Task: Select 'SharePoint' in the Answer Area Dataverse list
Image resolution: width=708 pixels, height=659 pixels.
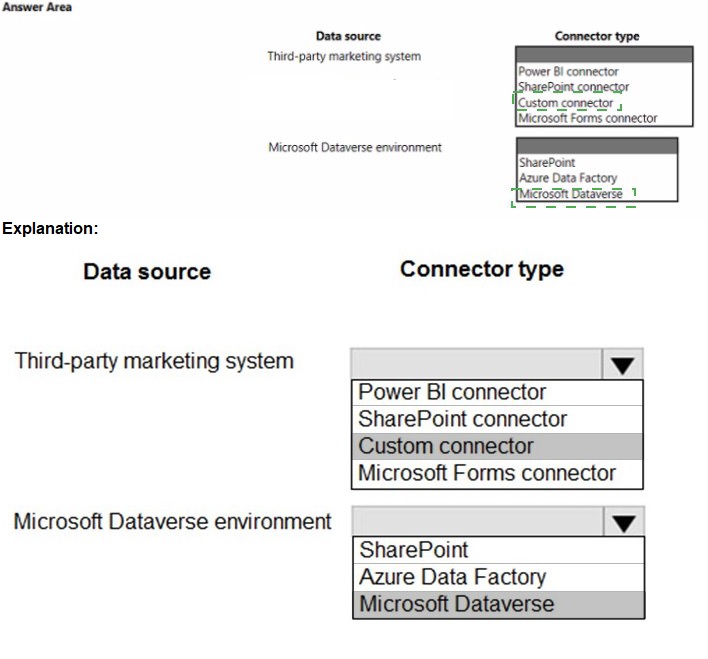Action: click(x=547, y=163)
